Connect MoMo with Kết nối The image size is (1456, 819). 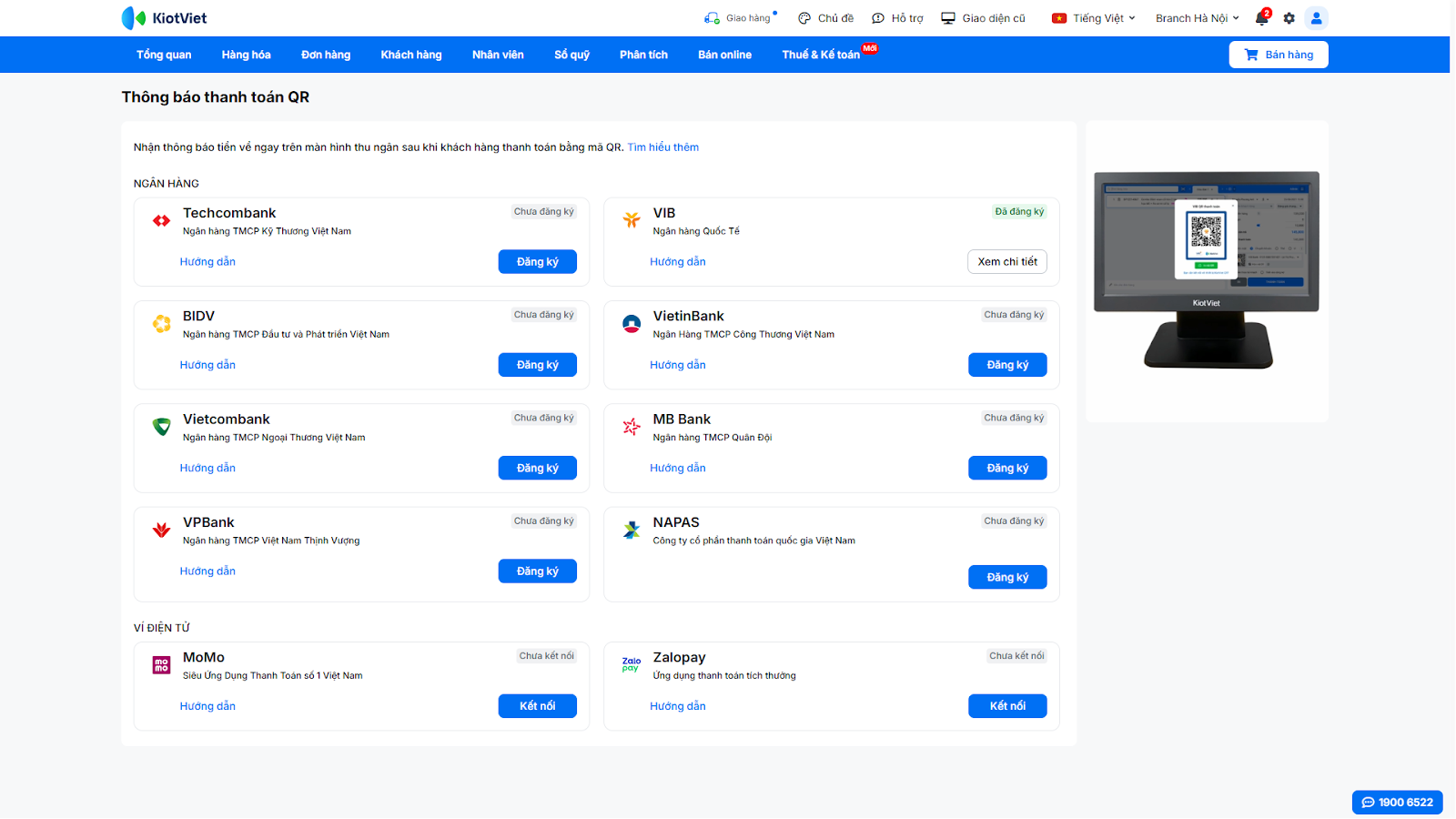(x=538, y=706)
